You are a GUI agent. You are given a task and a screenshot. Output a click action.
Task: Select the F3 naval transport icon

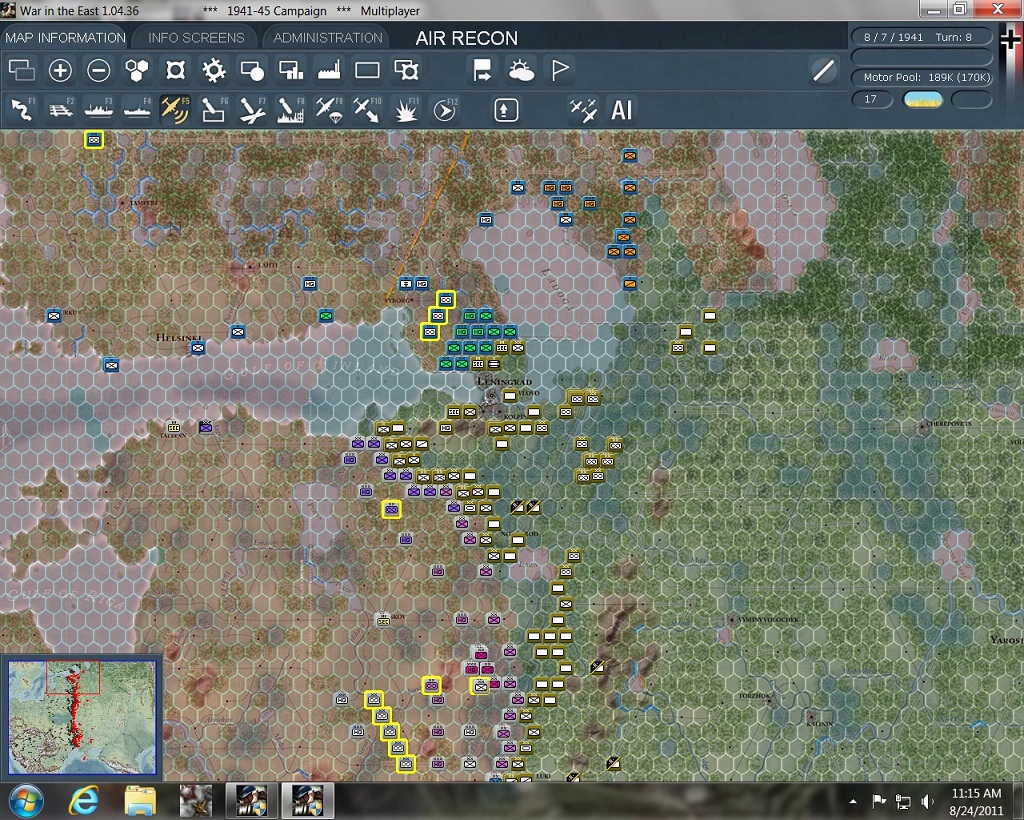99,110
